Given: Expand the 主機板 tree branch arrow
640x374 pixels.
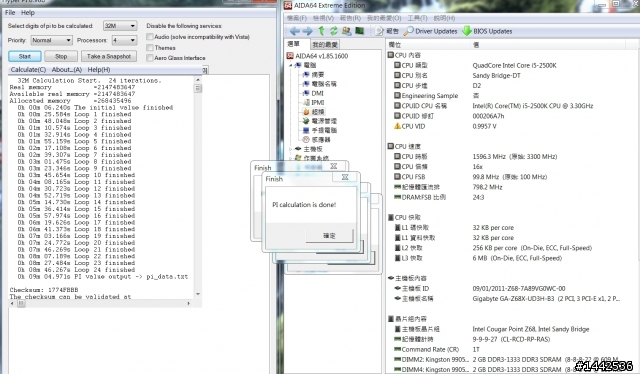Looking at the screenshot, I should tap(291, 149).
